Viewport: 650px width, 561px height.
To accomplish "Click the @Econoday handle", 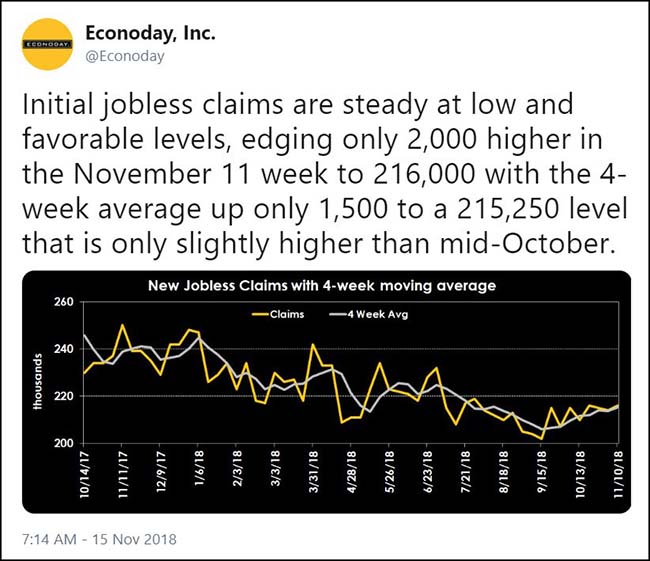I will [x=125, y=57].
